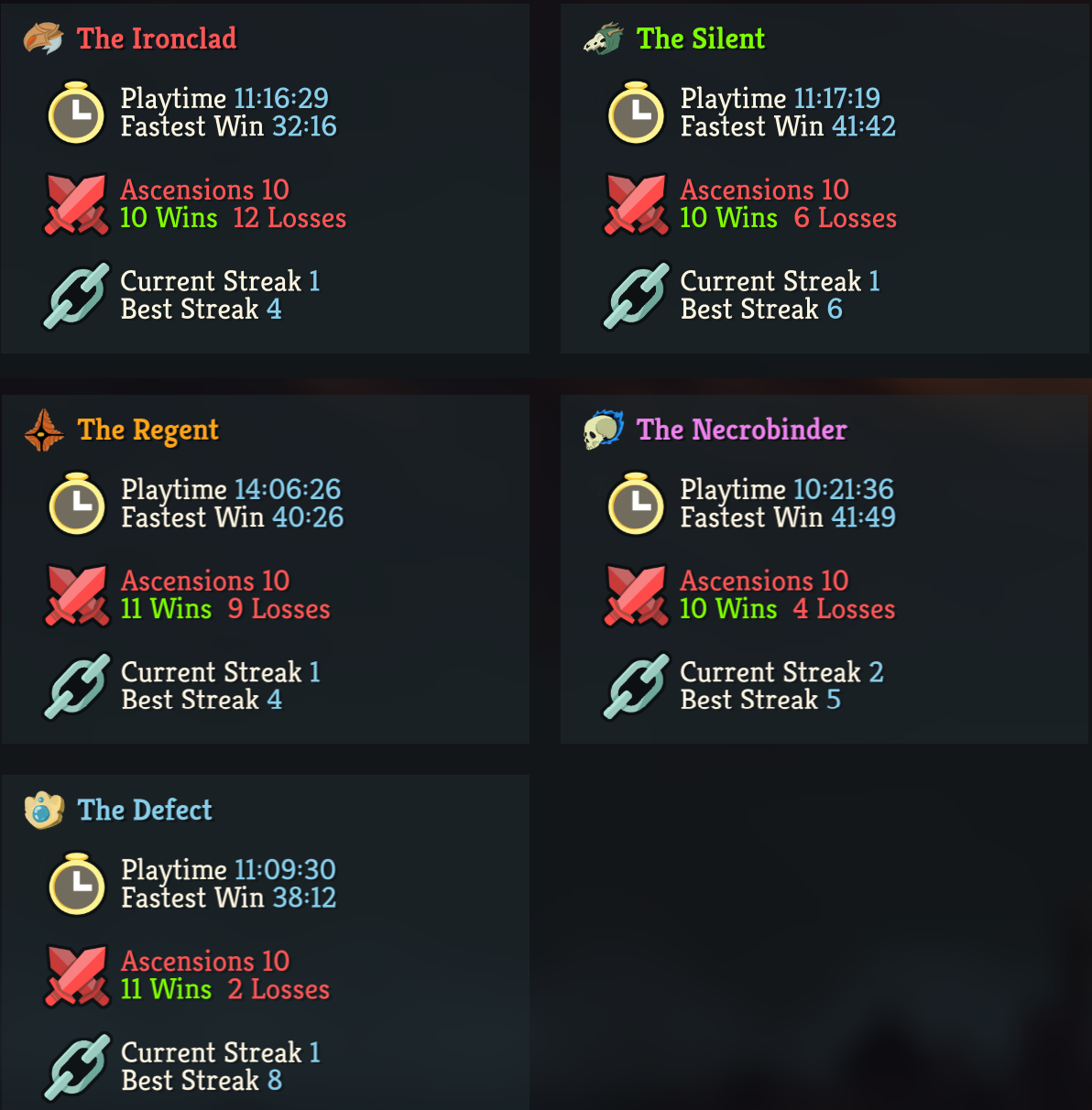Click Ironclad Fastest Win 32:16 text
Image resolution: width=1092 pixels, height=1110 pixels.
229,126
